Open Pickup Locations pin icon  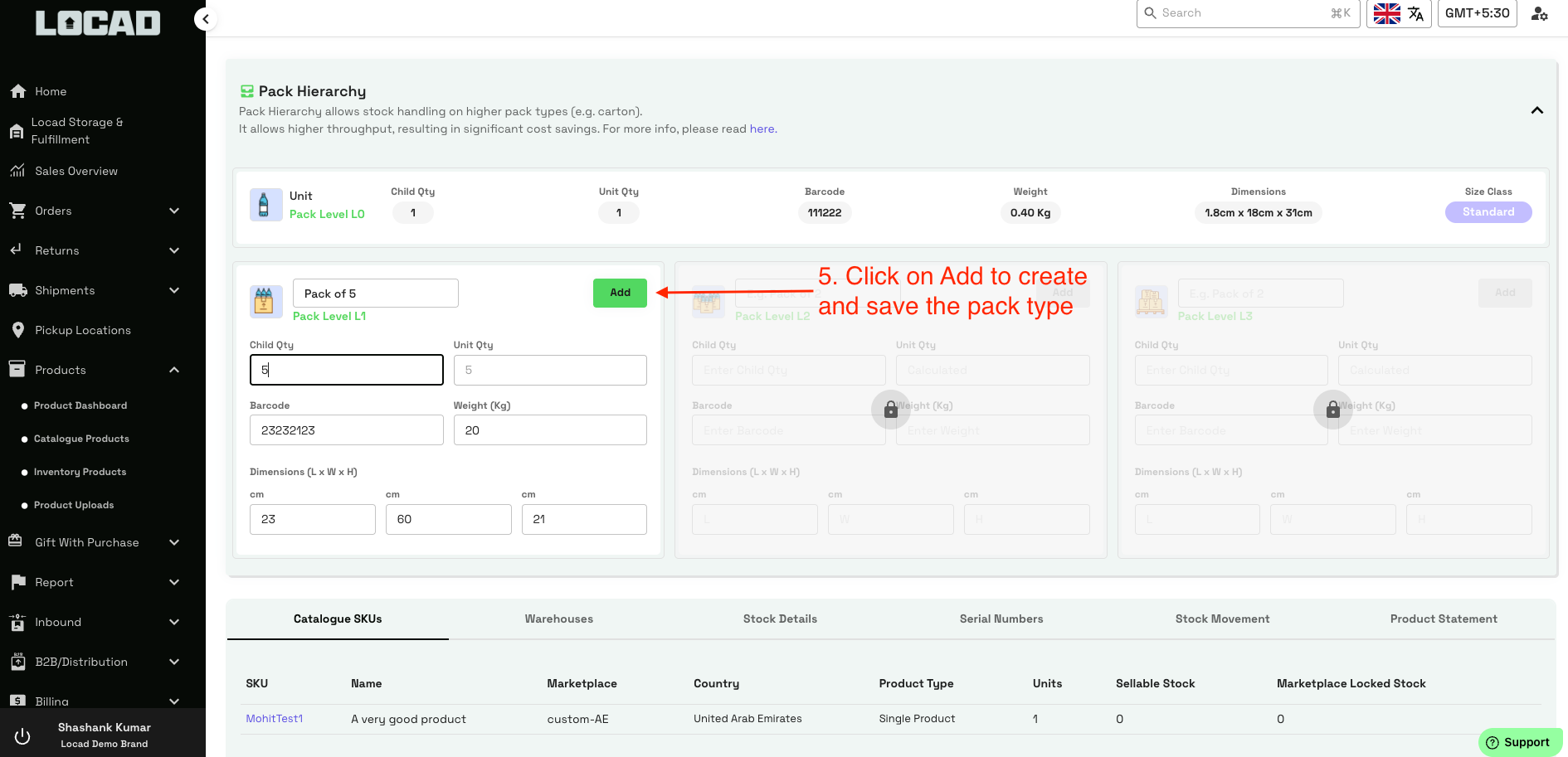pos(18,330)
